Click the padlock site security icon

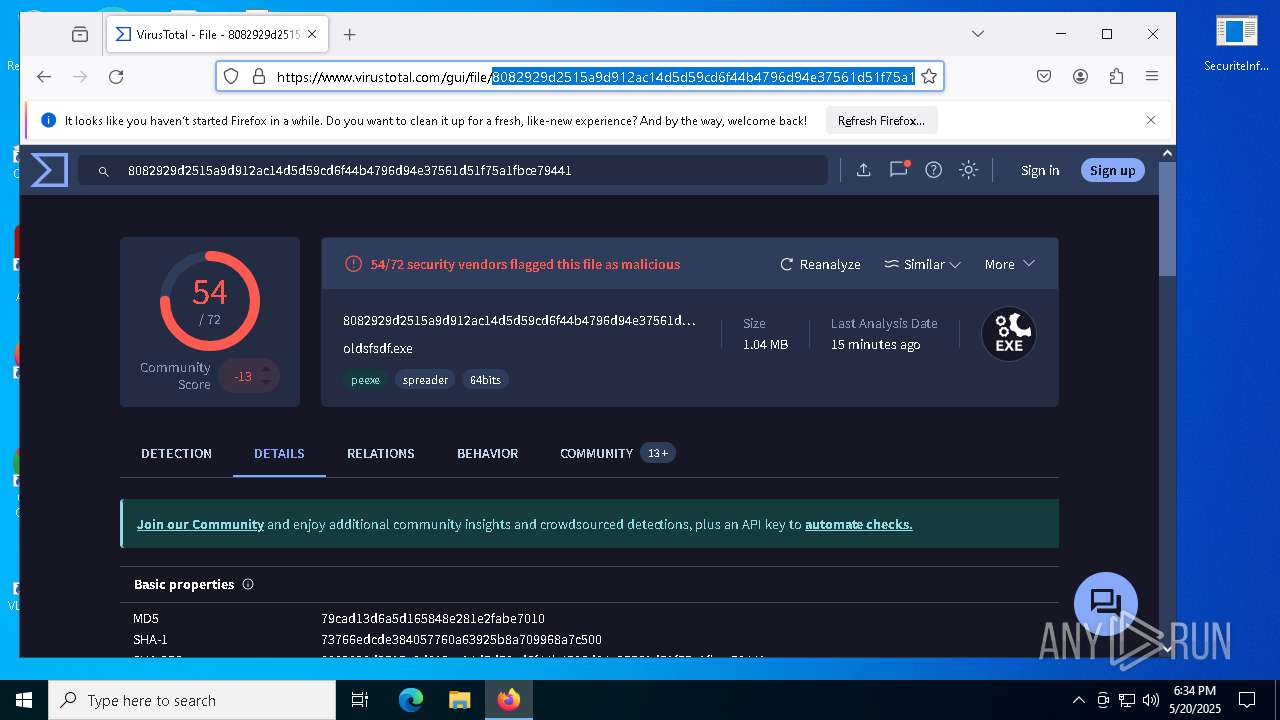pyautogui.click(x=258, y=77)
